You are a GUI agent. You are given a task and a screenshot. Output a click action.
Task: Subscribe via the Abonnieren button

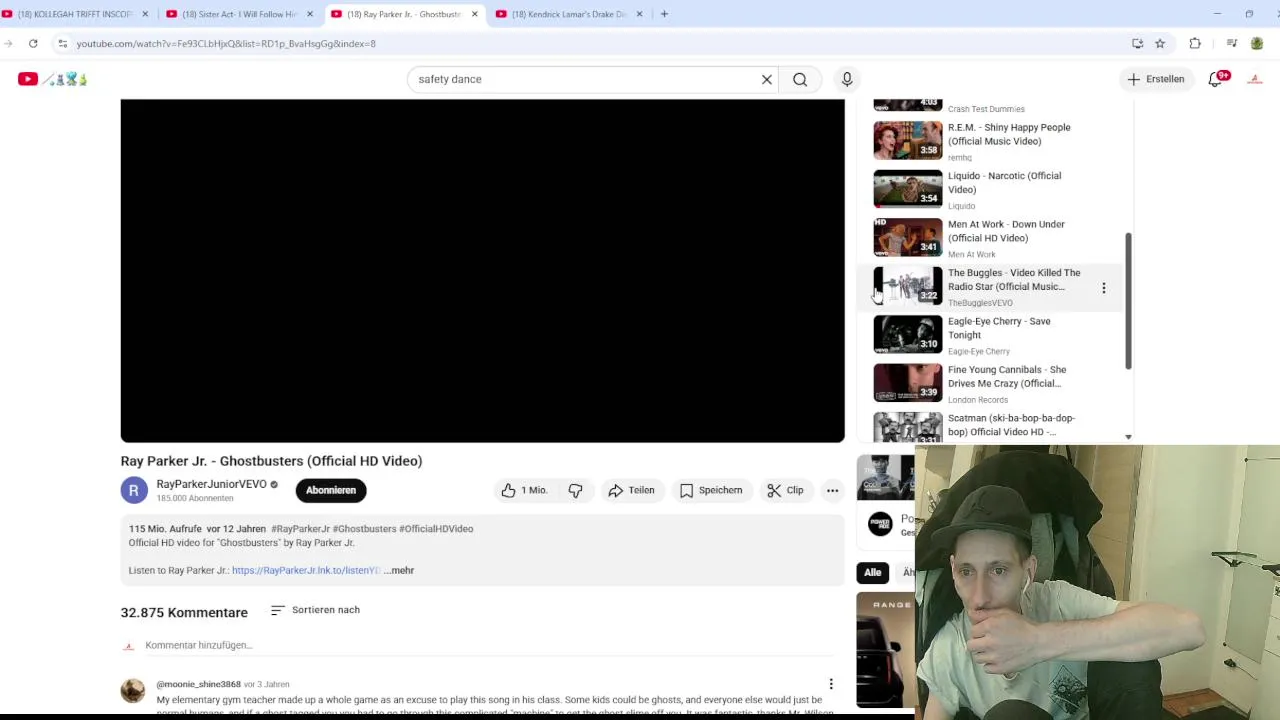[x=331, y=490]
